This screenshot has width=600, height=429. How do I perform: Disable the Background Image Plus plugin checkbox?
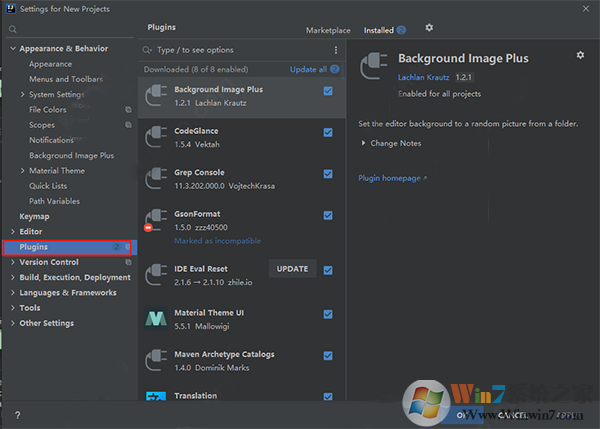pos(328,91)
